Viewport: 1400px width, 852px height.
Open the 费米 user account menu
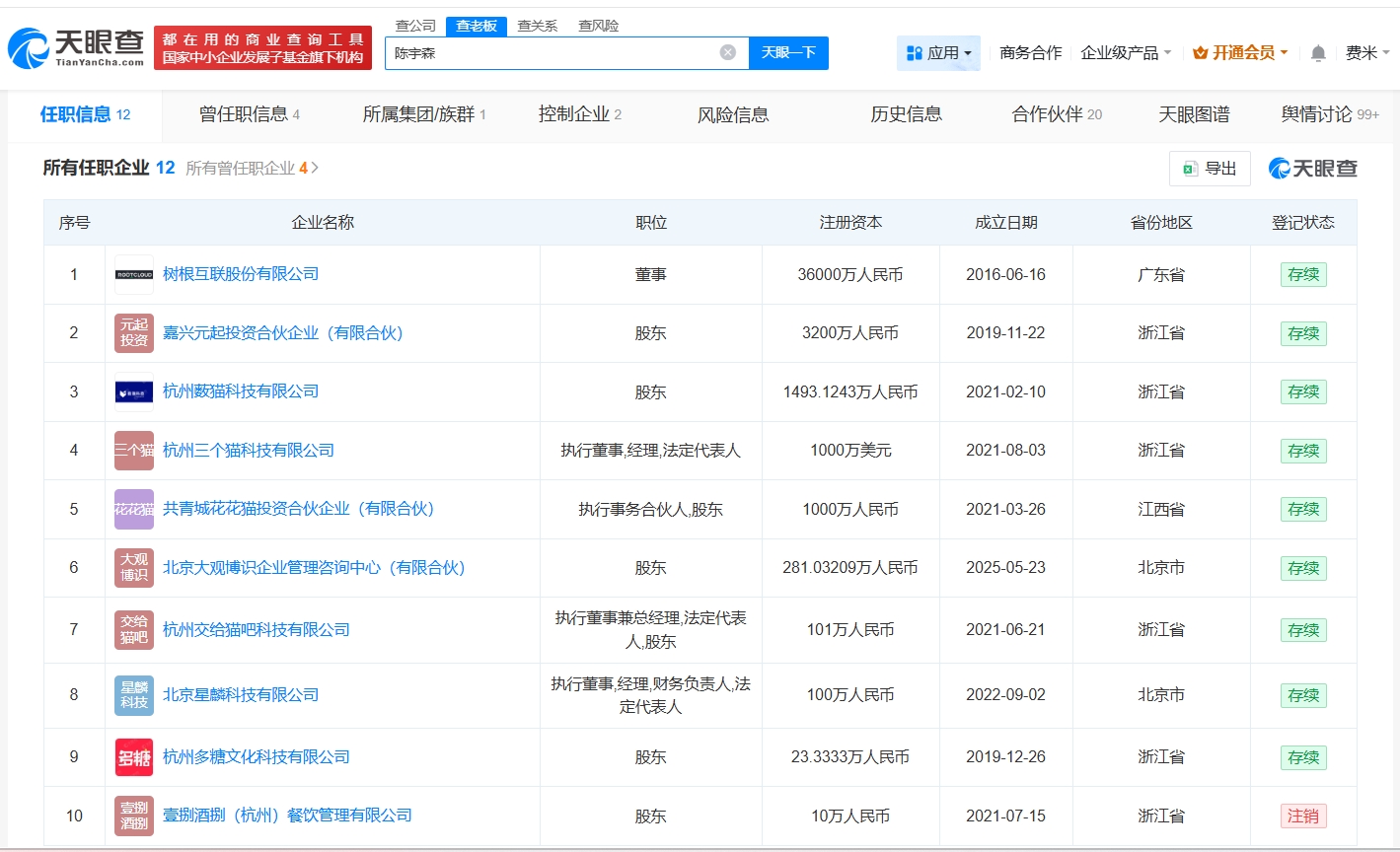tap(1367, 53)
